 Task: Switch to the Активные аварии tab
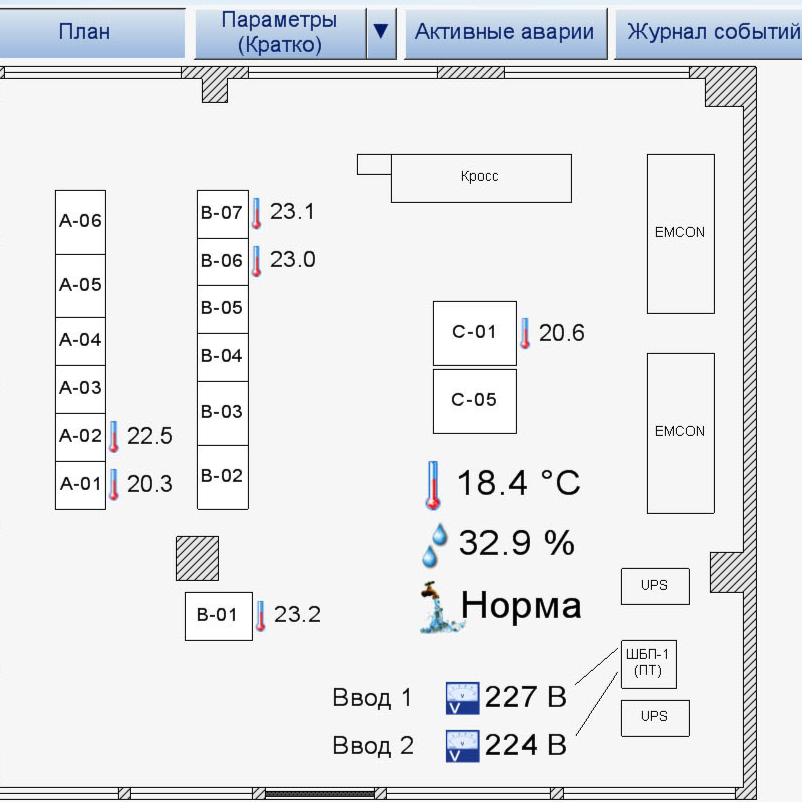tap(506, 31)
